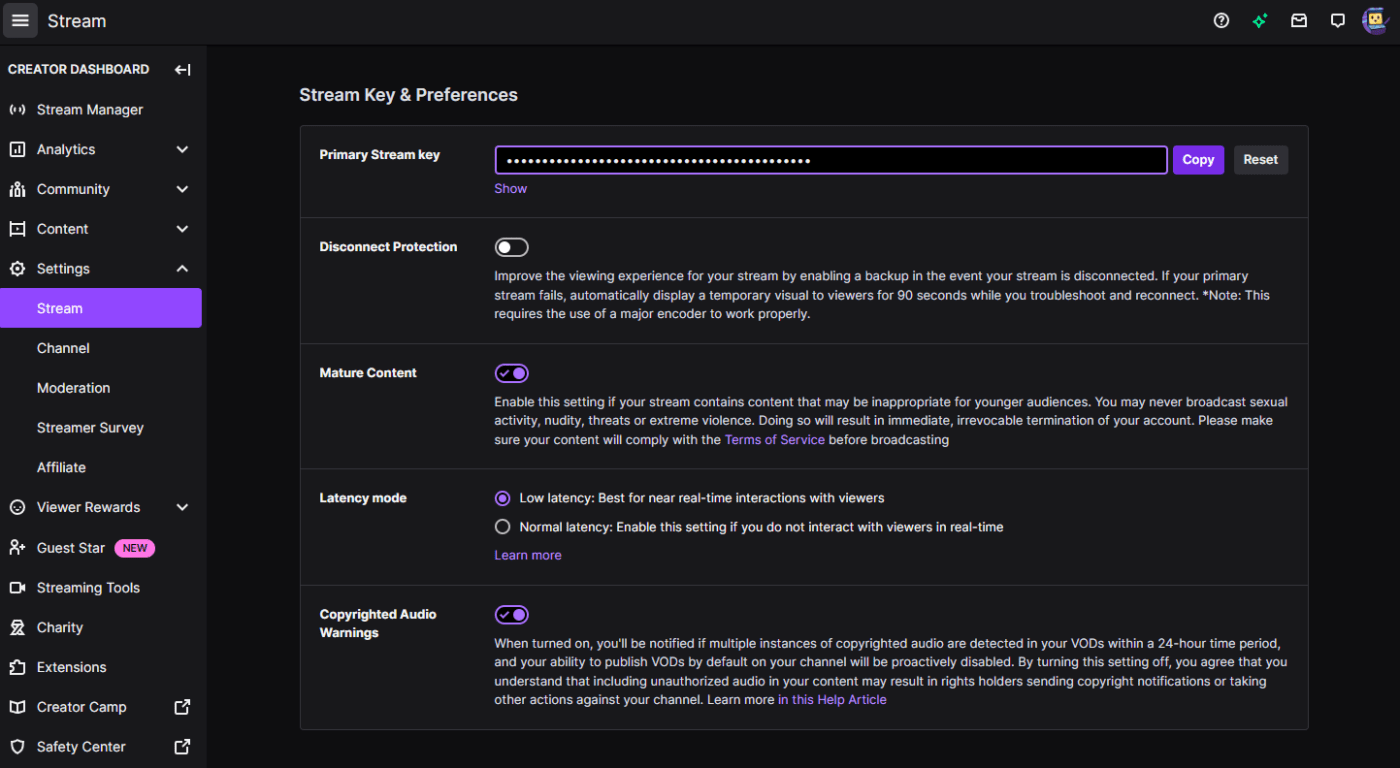Disable the Mature Content toggle
The width and height of the screenshot is (1400, 768).
pos(511,373)
